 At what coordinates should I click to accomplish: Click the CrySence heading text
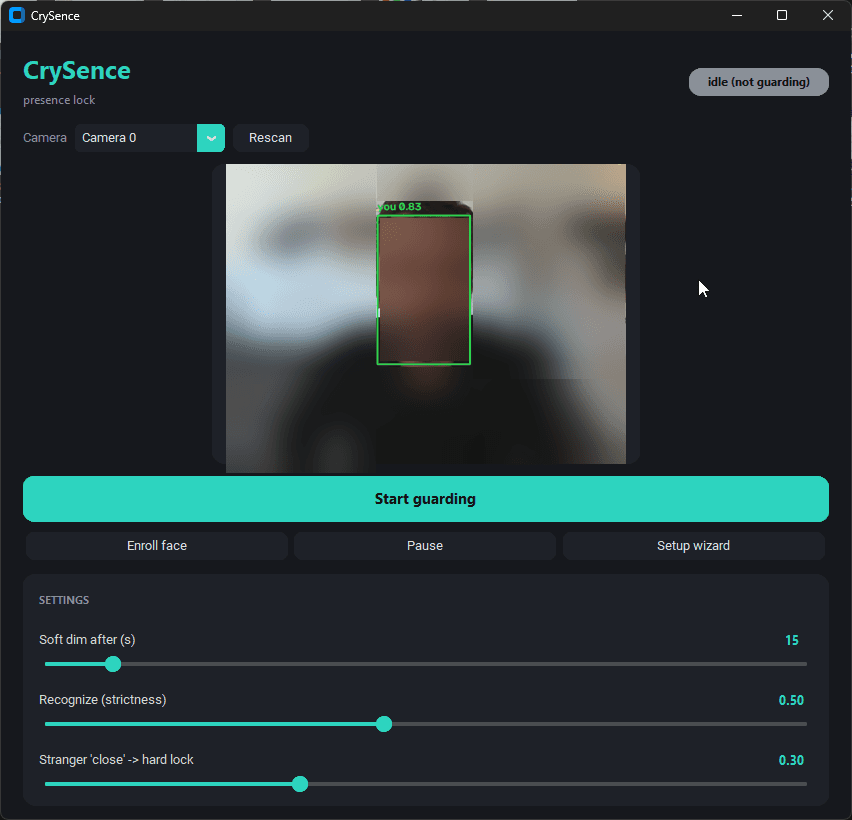(x=77, y=71)
